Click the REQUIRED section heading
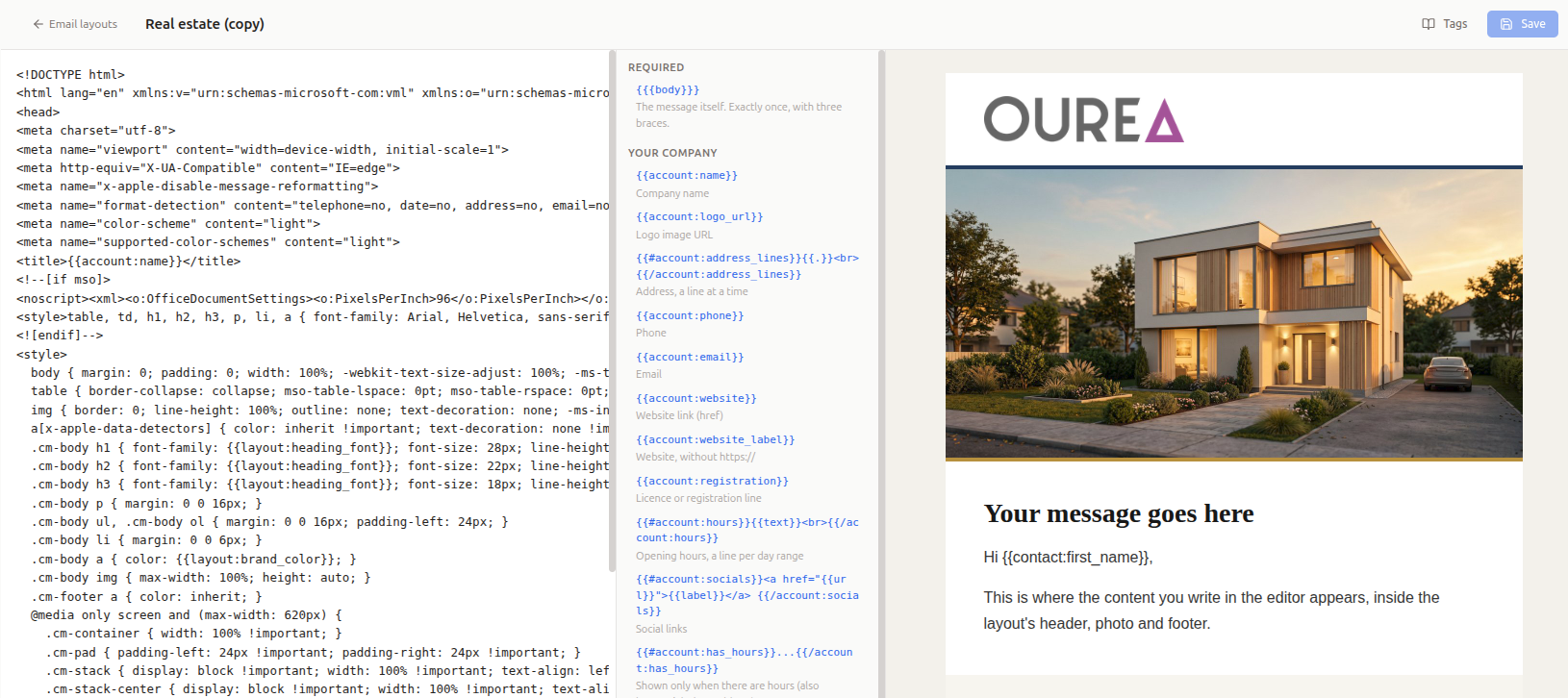Image resolution: width=1568 pixels, height=698 pixels. coord(656,68)
